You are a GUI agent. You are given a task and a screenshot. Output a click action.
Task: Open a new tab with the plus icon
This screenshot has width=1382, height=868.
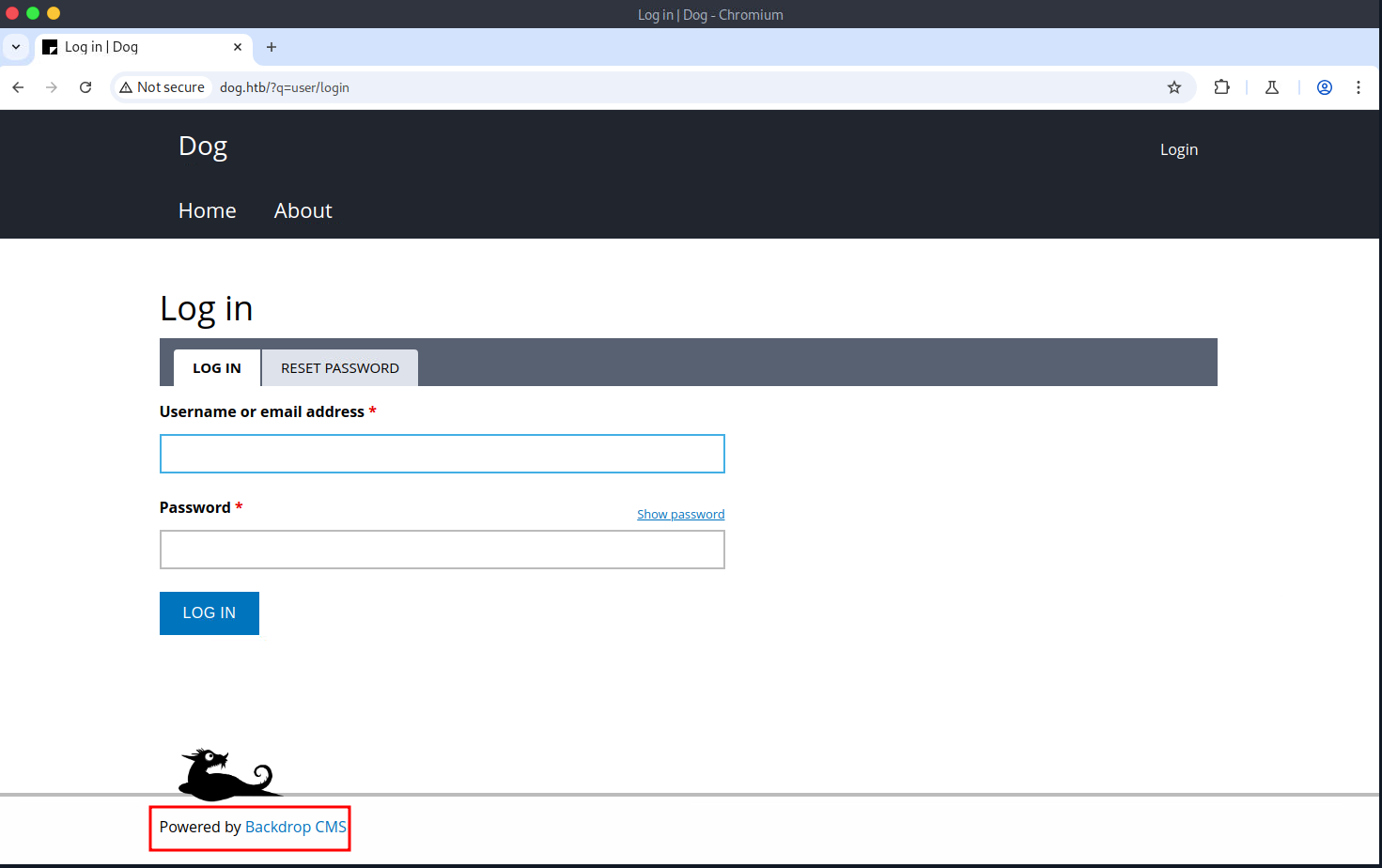click(272, 47)
